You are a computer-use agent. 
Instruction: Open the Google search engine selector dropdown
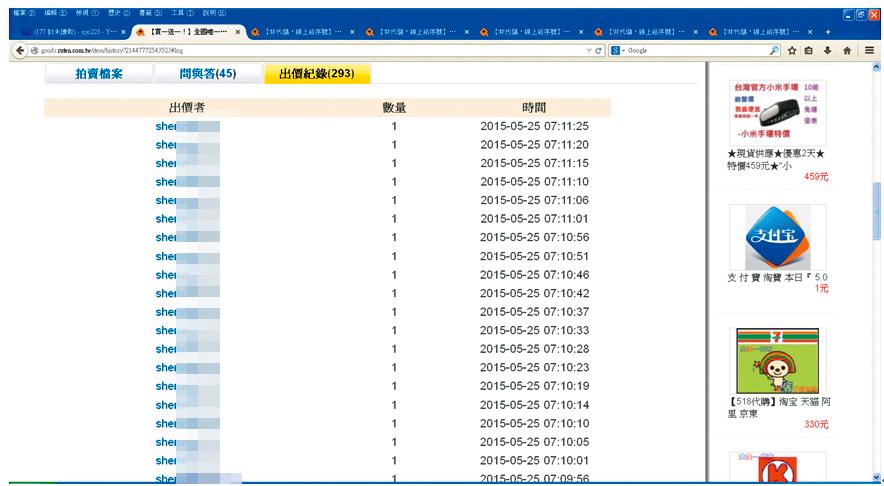[x=618, y=50]
